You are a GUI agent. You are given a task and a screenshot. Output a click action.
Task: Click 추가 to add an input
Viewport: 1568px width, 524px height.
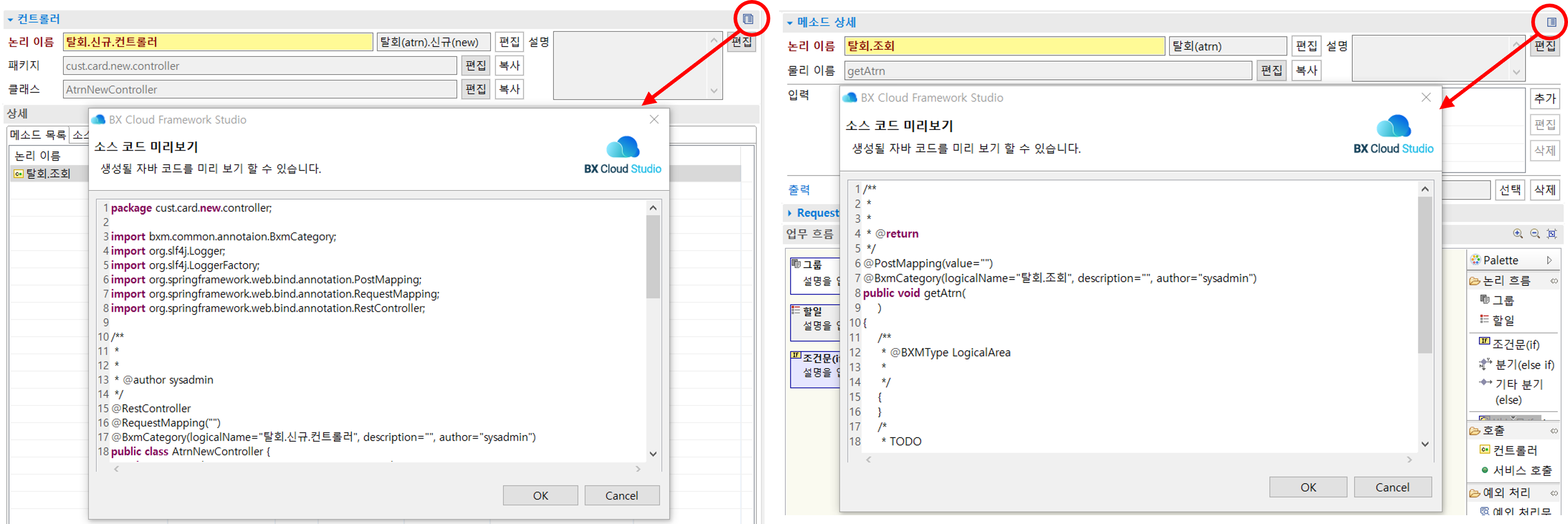(x=1544, y=98)
